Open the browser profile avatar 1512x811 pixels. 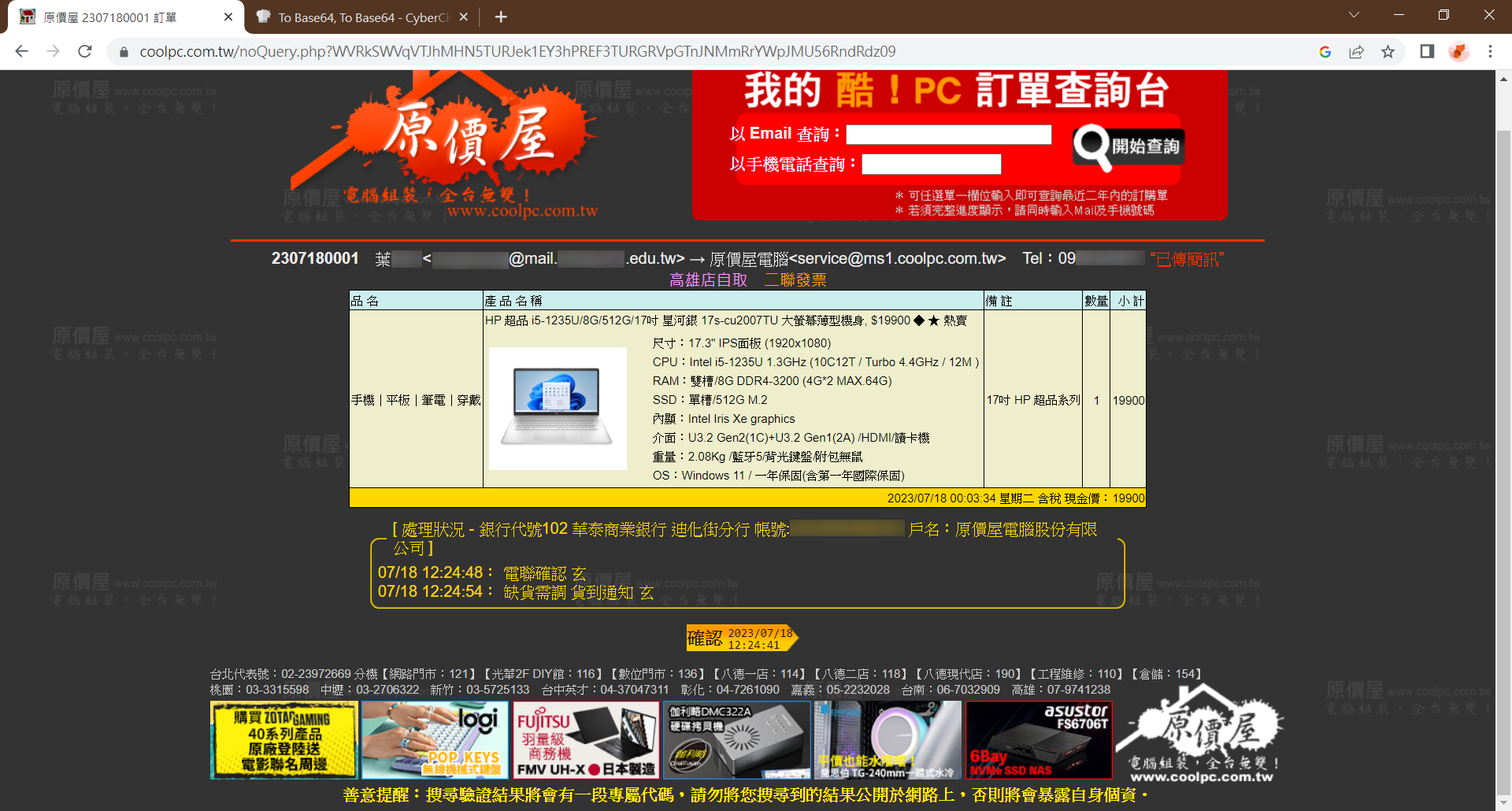pyautogui.click(x=1458, y=51)
